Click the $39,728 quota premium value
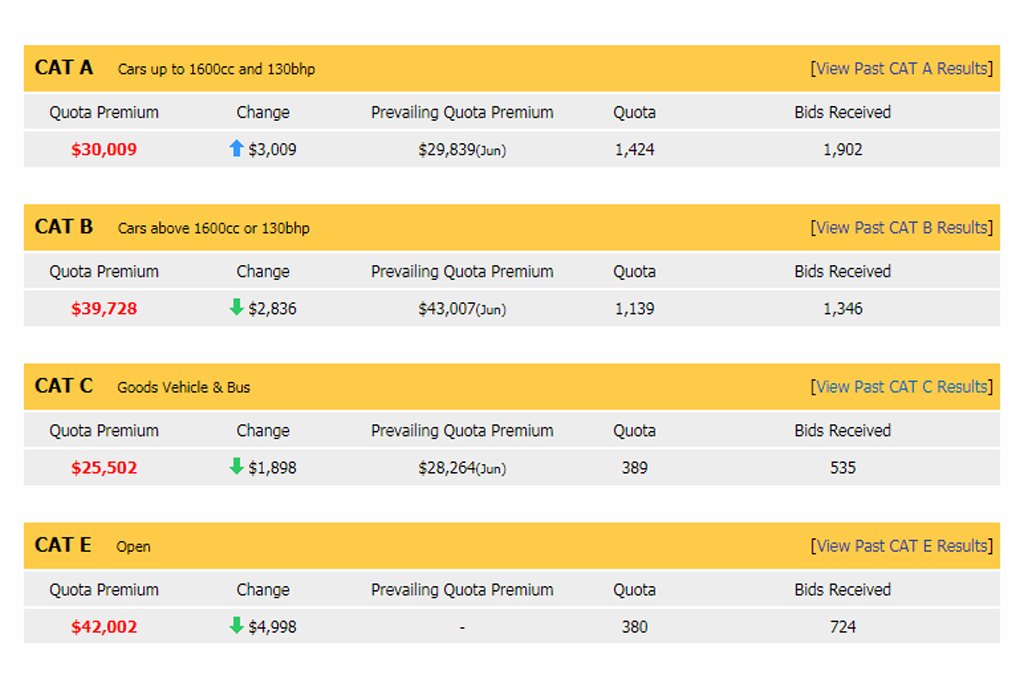The width and height of the screenshot is (1024, 683). (x=104, y=309)
